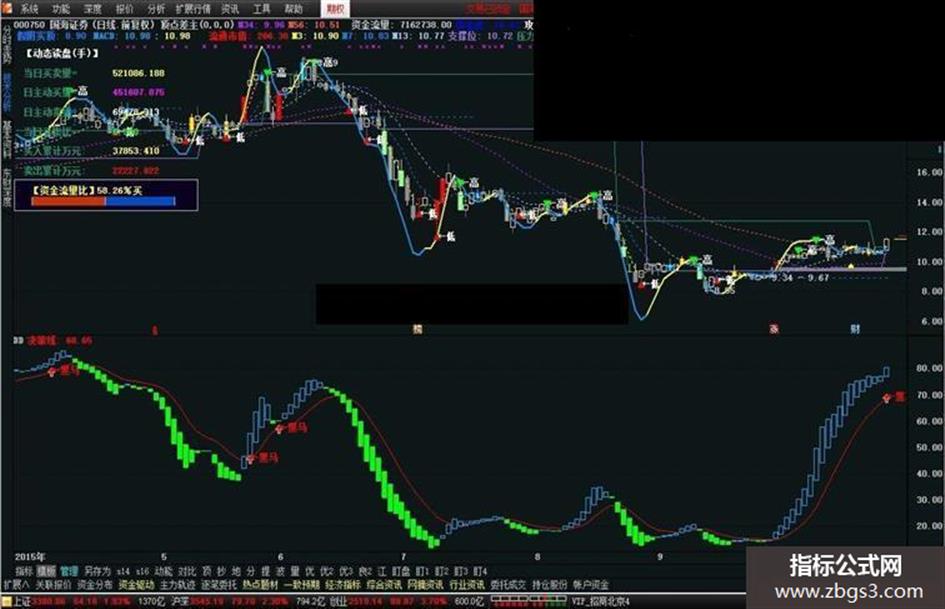Image resolution: width=945 pixels, height=609 pixels.
Task: Open the 系统 menu
Action: point(28,8)
